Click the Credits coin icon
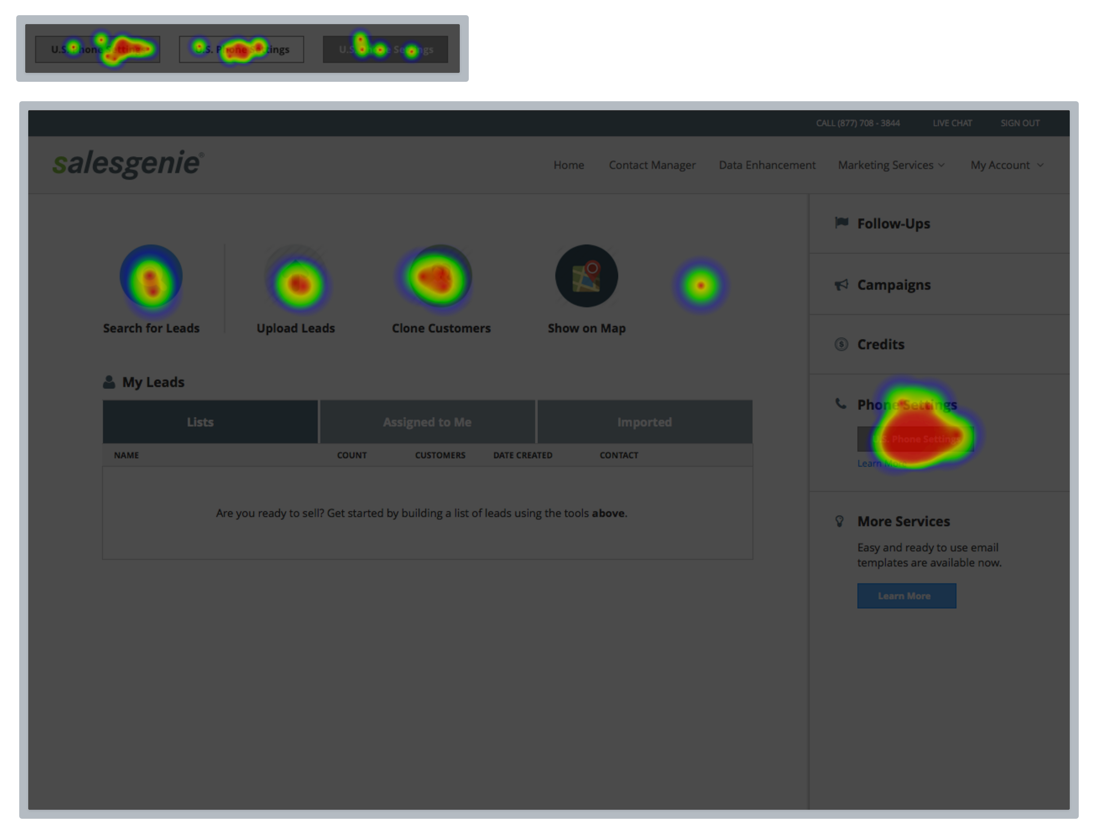The height and width of the screenshot is (834, 1094). (x=841, y=344)
